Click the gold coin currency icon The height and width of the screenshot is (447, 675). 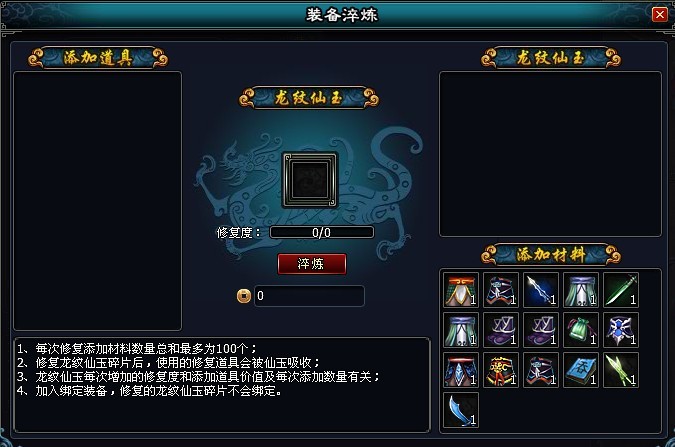[244, 296]
